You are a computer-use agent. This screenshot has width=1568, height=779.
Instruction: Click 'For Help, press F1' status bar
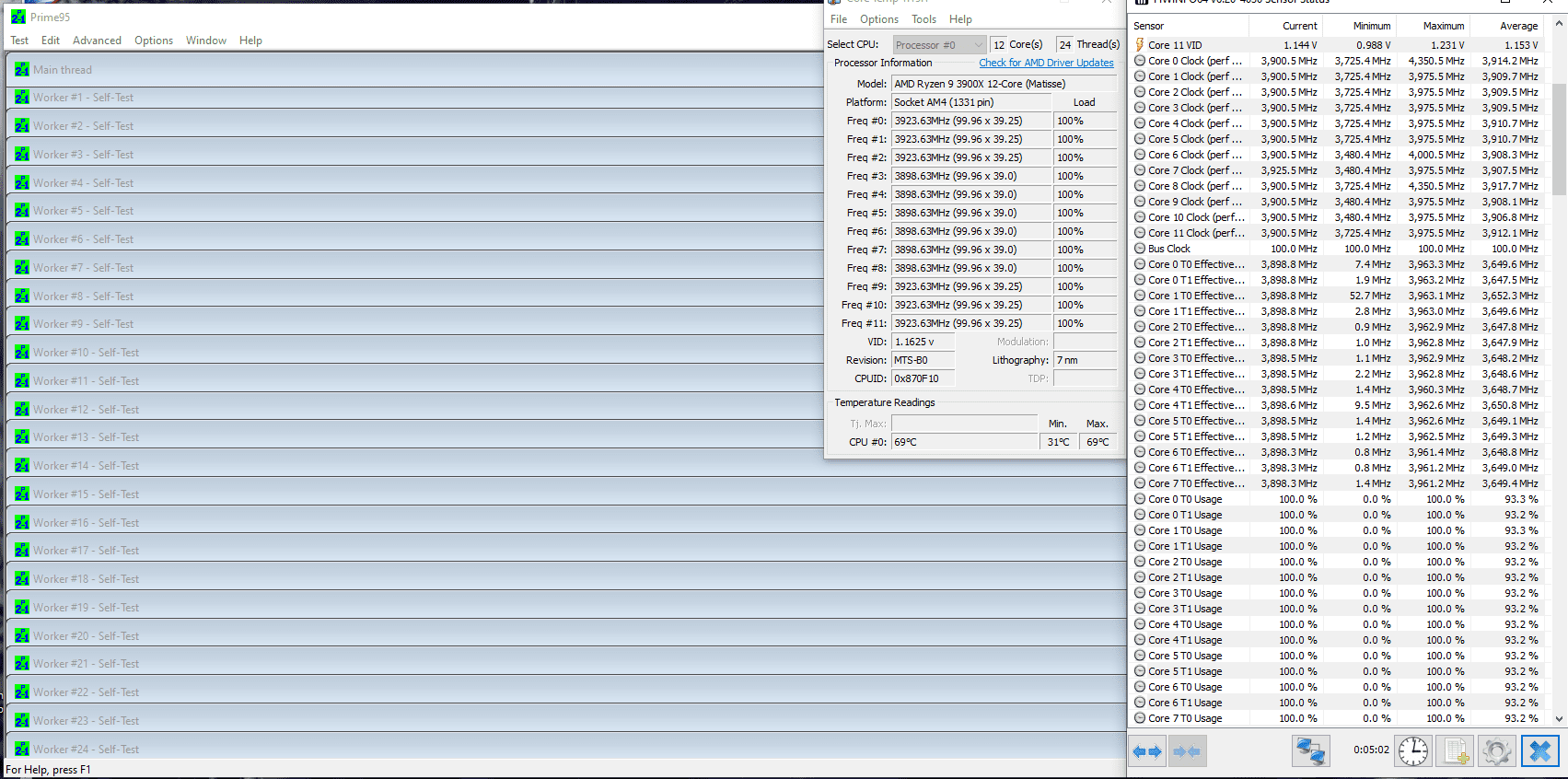pos(48,770)
